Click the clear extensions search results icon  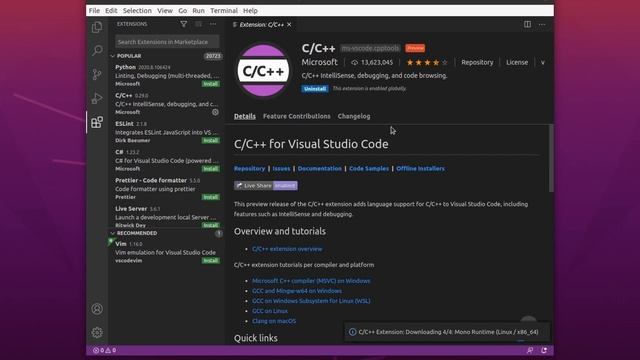198,24
